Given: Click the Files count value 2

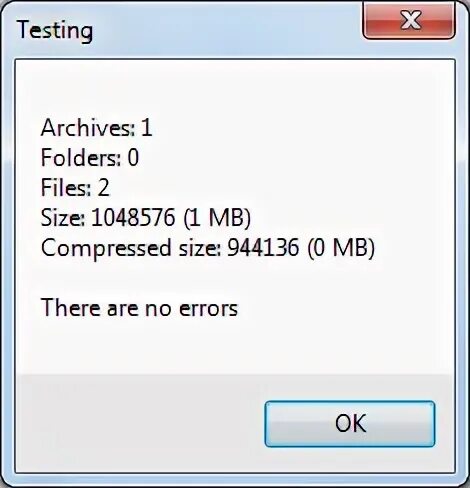Looking at the screenshot, I should [104, 187].
